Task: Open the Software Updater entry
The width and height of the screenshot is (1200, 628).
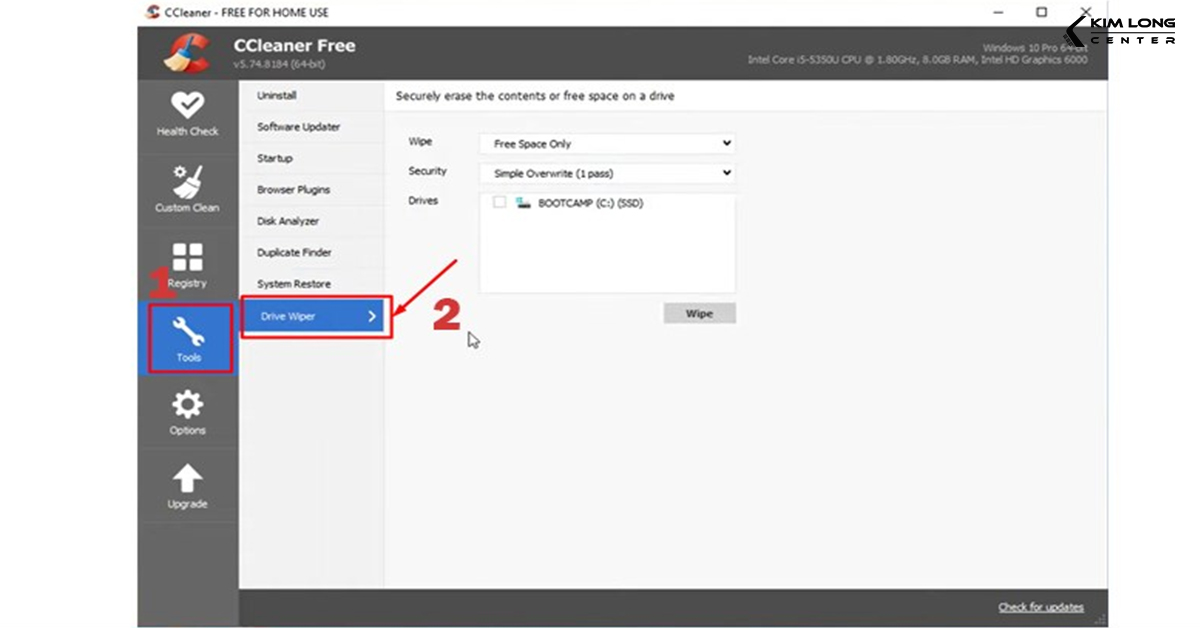Action: coord(298,127)
